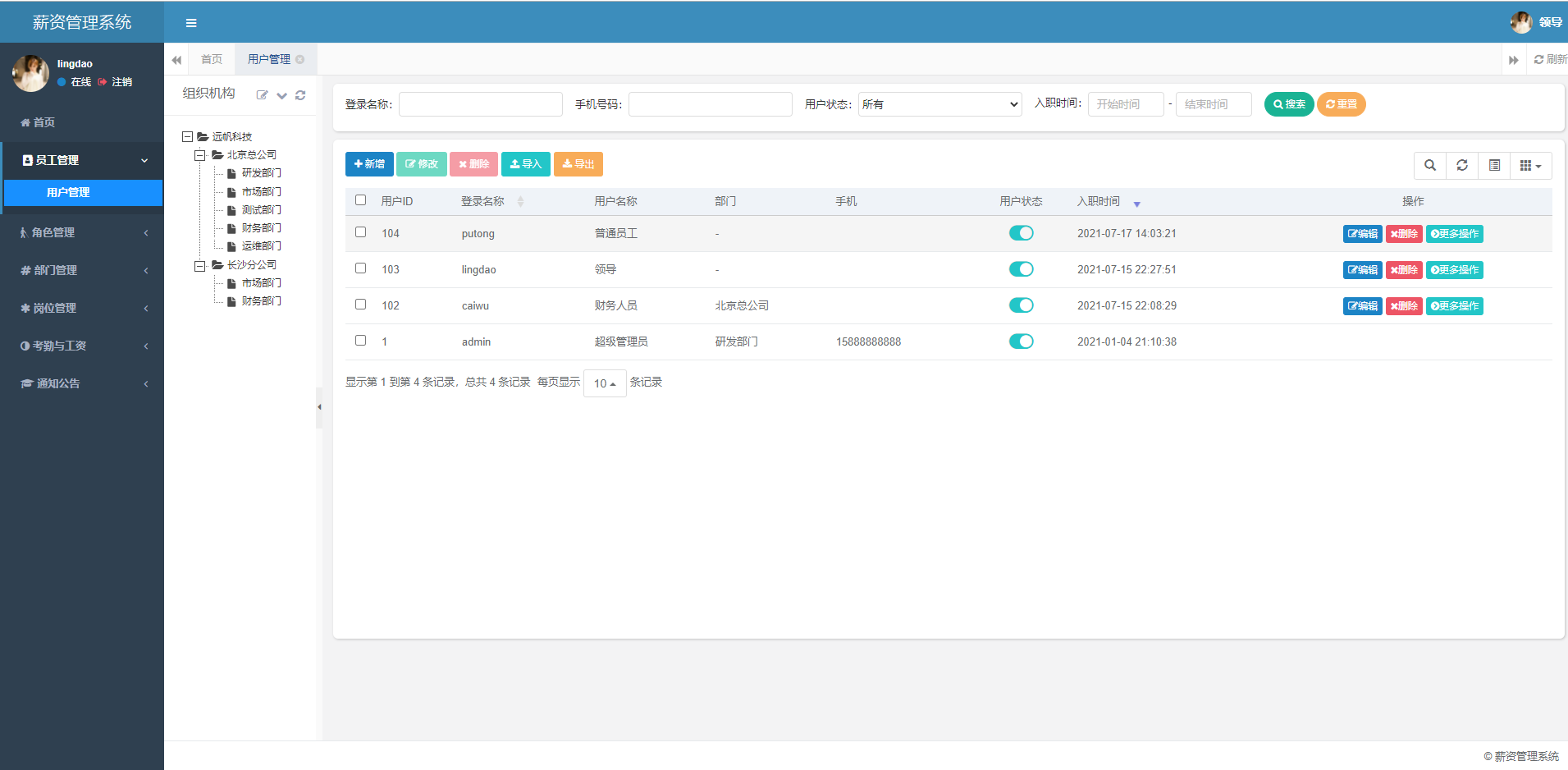Click the collapse handle of the tree panel
Screen dimensions: 1568x770
(319, 407)
